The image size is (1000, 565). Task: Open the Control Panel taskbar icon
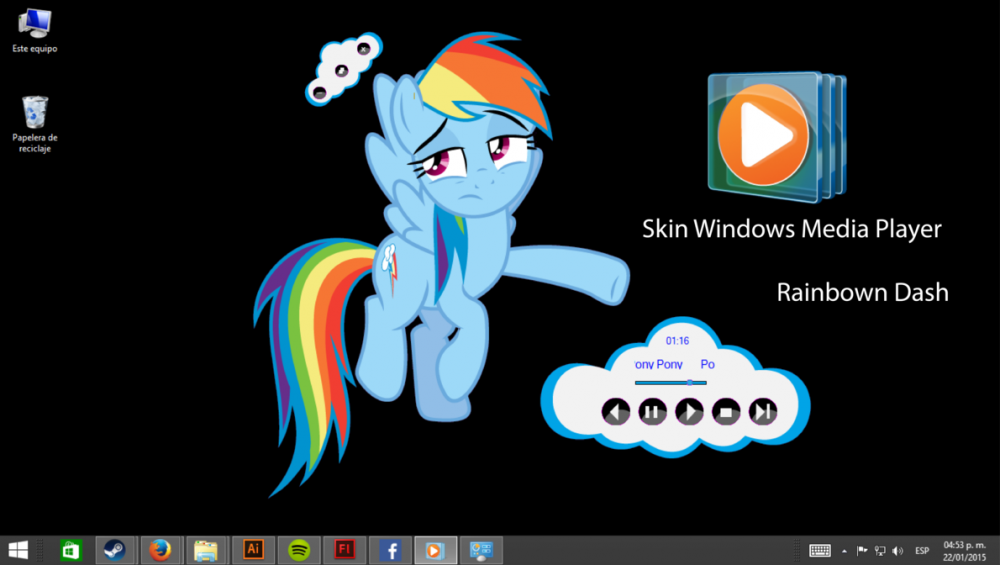coord(481,550)
